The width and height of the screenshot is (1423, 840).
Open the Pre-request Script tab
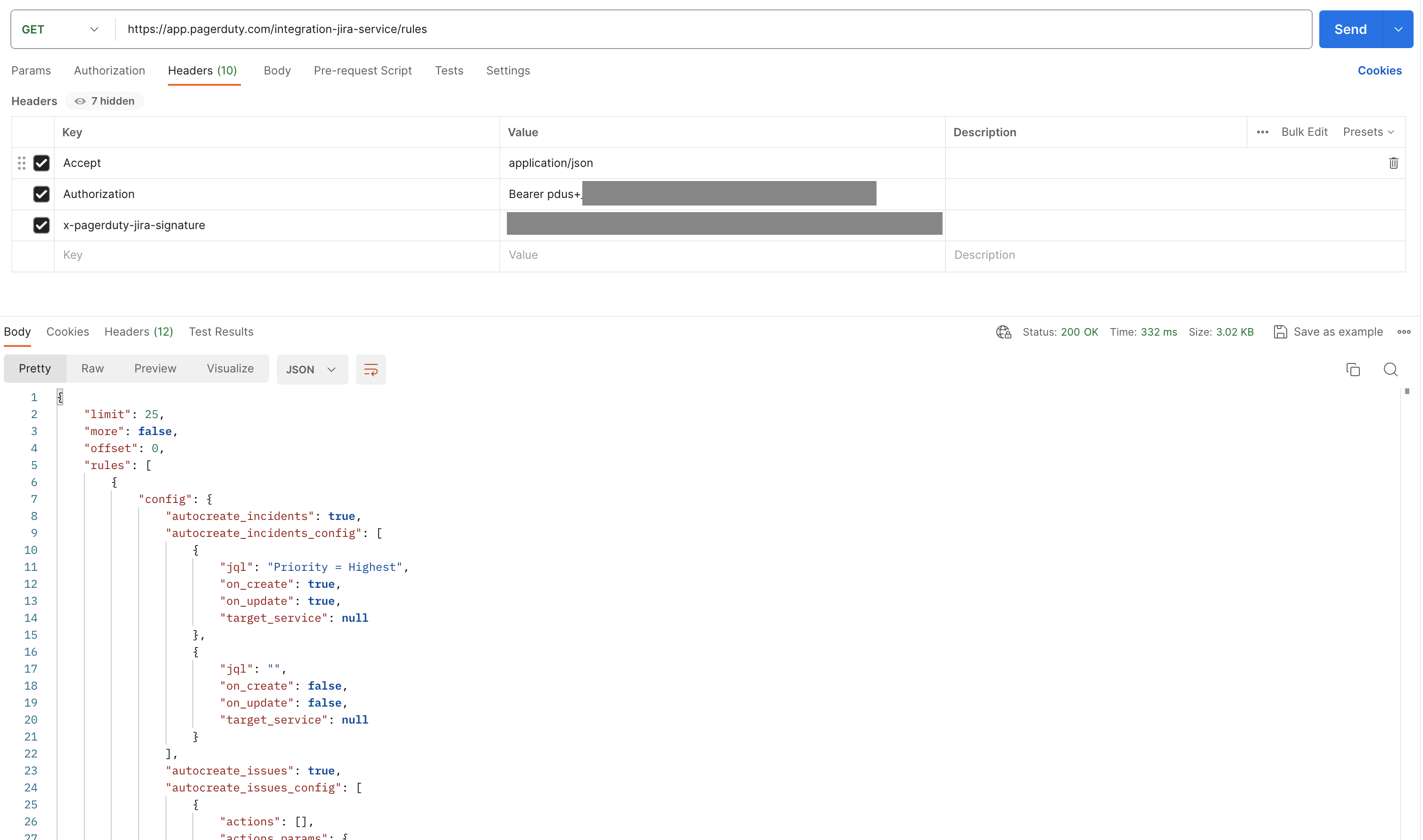pyautogui.click(x=363, y=71)
